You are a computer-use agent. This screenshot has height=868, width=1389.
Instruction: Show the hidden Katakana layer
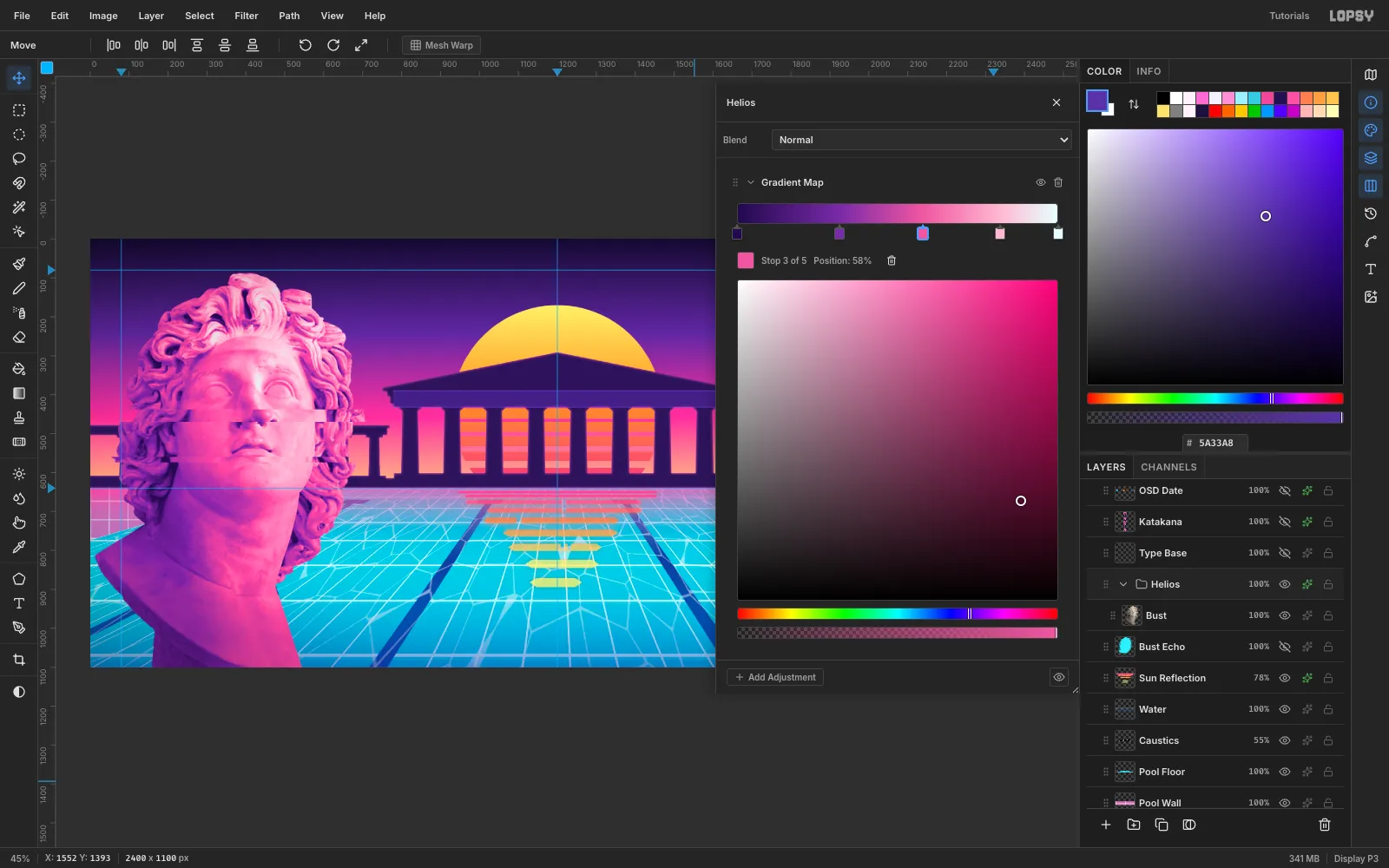point(1285,522)
